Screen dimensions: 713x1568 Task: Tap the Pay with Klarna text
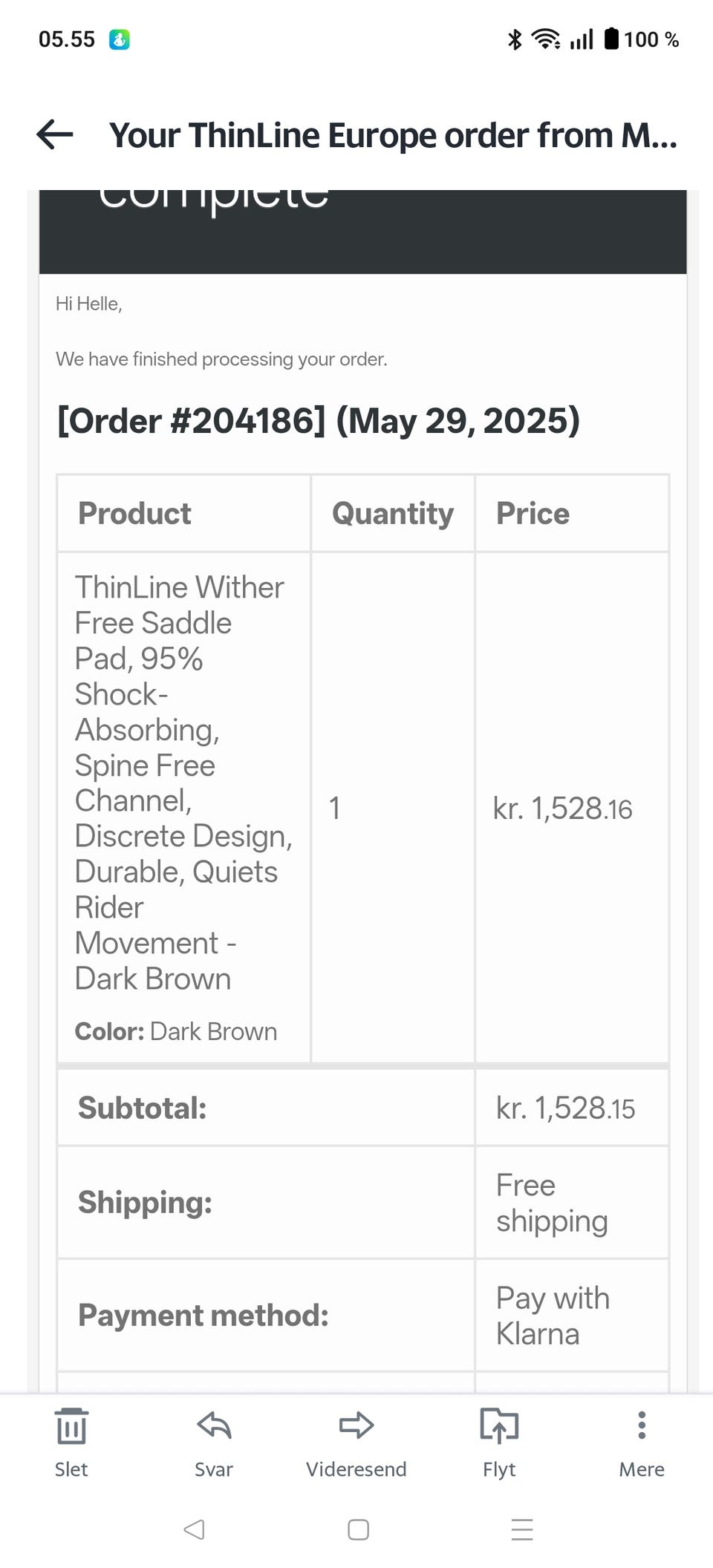coord(553,1316)
